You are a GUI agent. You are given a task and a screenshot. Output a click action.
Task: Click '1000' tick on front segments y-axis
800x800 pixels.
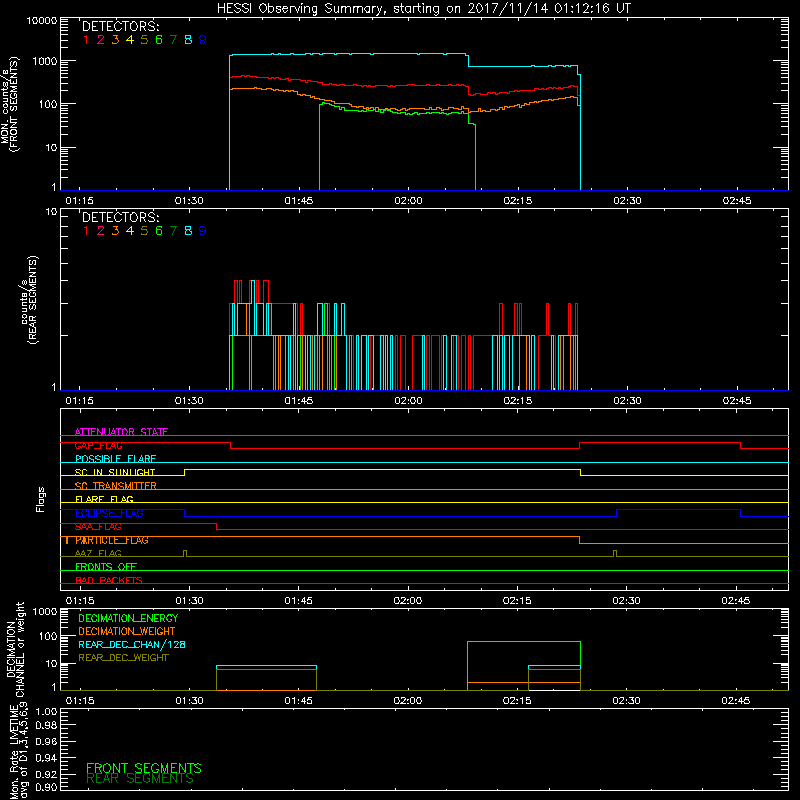click(45, 61)
